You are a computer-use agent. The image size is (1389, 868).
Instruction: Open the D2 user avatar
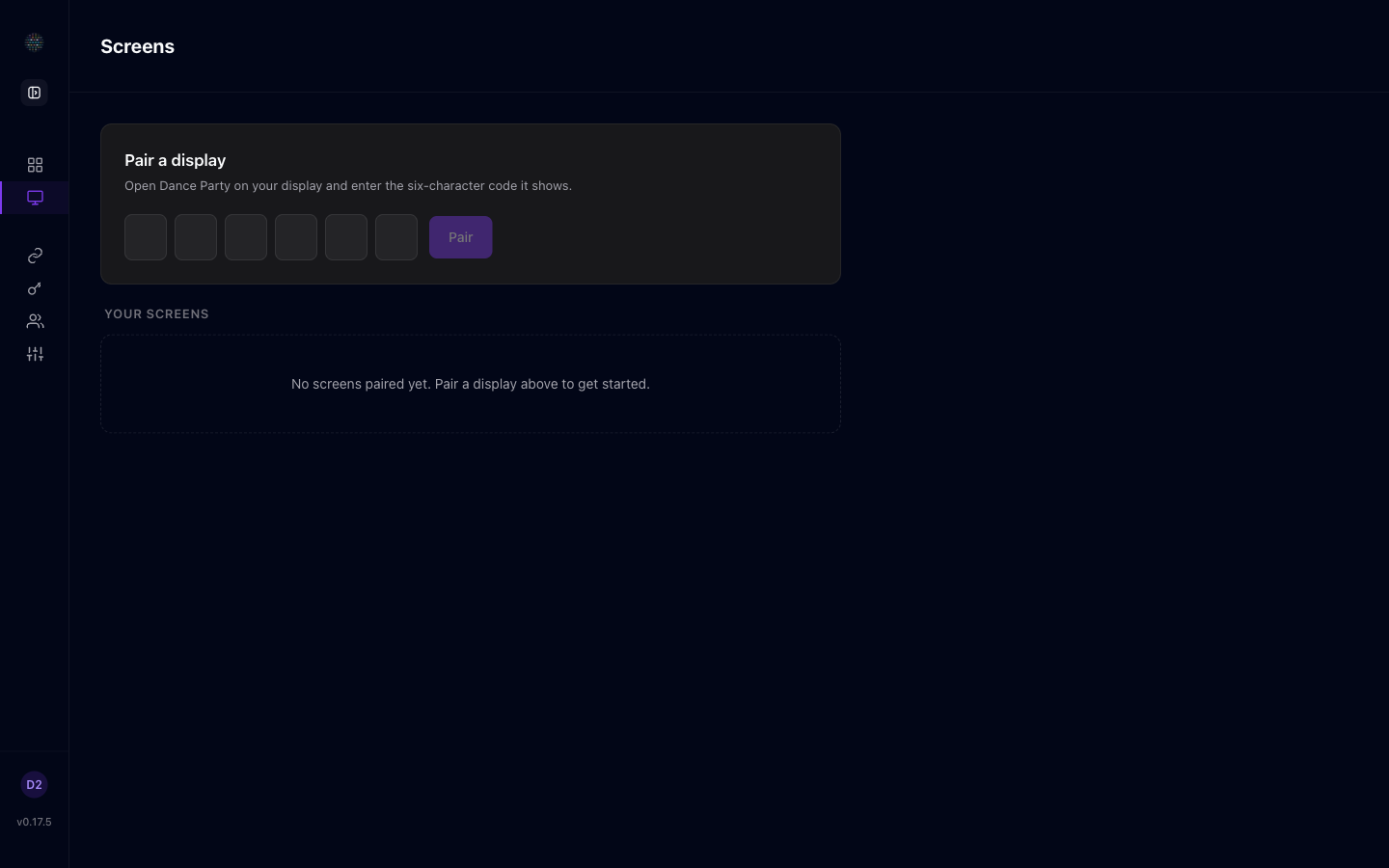[34, 785]
